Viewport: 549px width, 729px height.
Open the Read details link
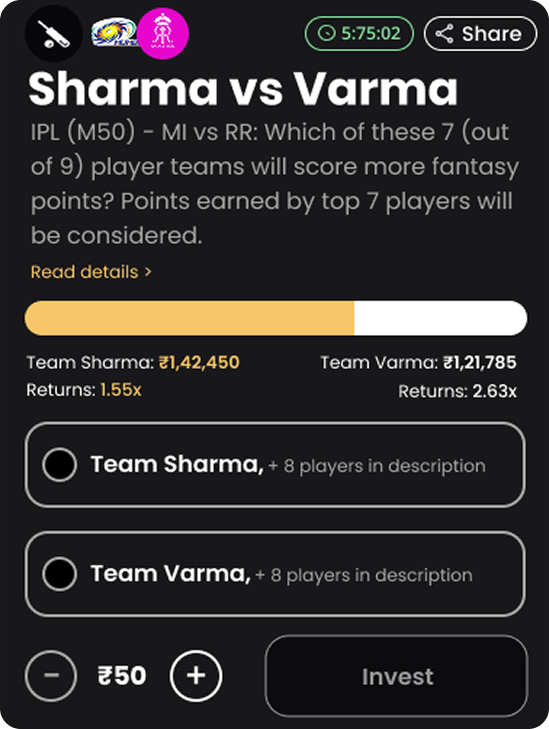(x=85, y=272)
